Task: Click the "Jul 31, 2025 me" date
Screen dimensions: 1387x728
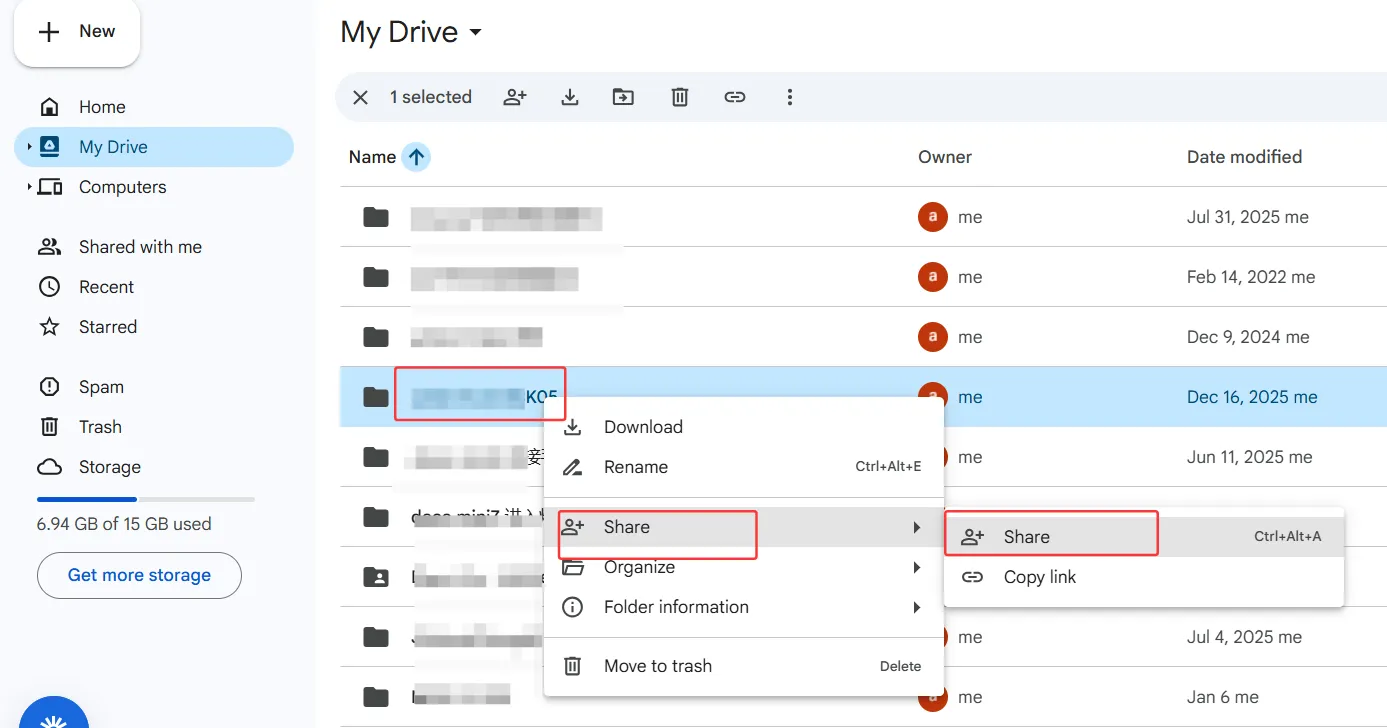Action: (x=1248, y=217)
